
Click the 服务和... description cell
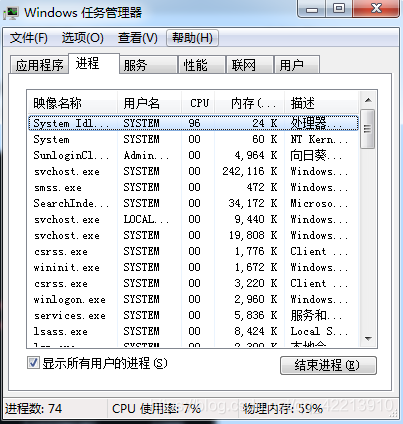(316, 315)
